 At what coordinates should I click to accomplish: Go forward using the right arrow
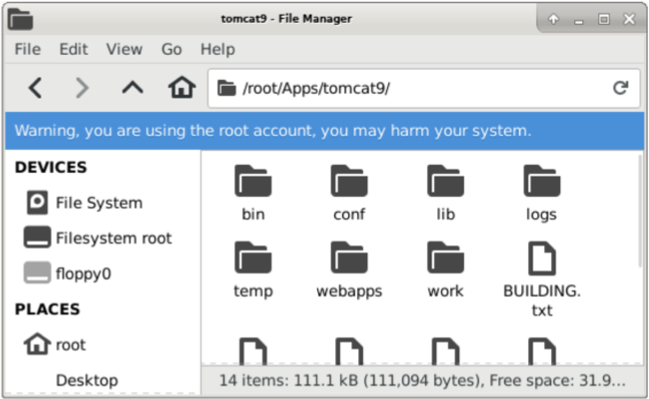(x=82, y=88)
